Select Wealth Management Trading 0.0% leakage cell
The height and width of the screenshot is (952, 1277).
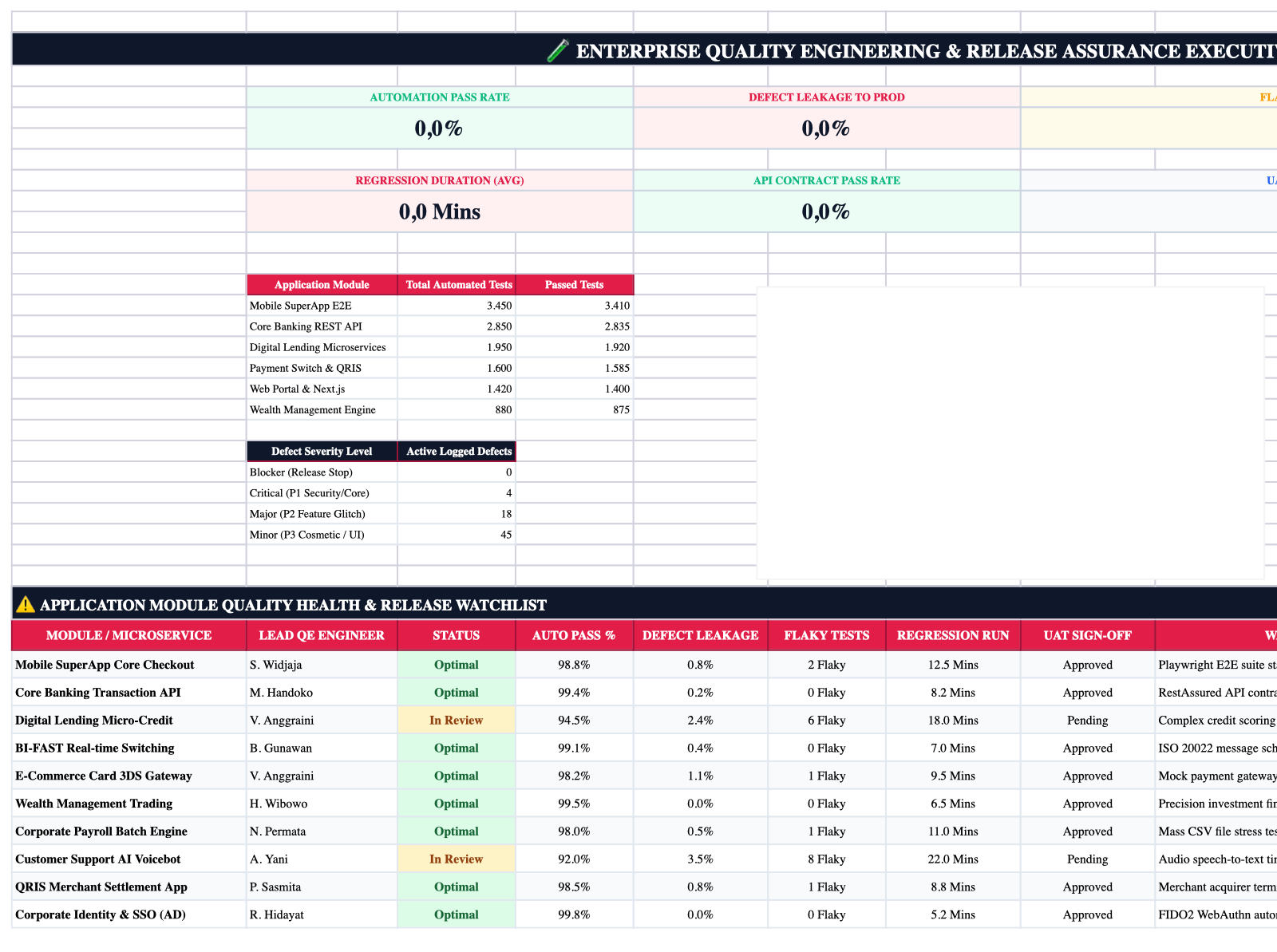click(701, 804)
